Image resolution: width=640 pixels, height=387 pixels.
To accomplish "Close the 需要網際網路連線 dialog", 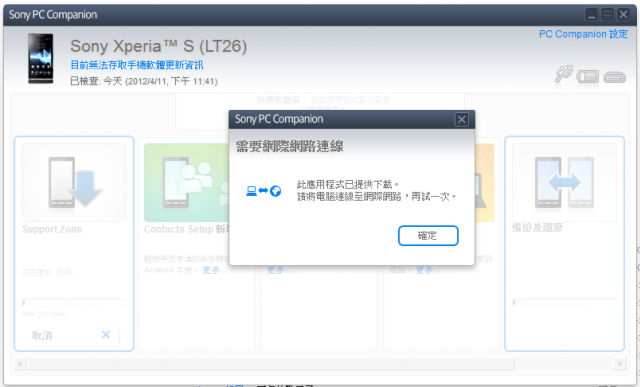I will (462, 120).
